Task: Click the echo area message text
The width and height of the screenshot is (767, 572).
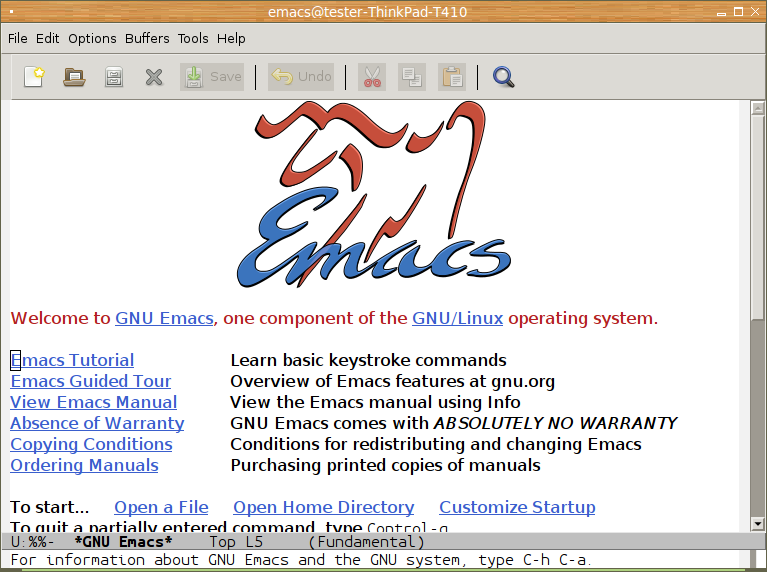Action: (x=301, y=560)
